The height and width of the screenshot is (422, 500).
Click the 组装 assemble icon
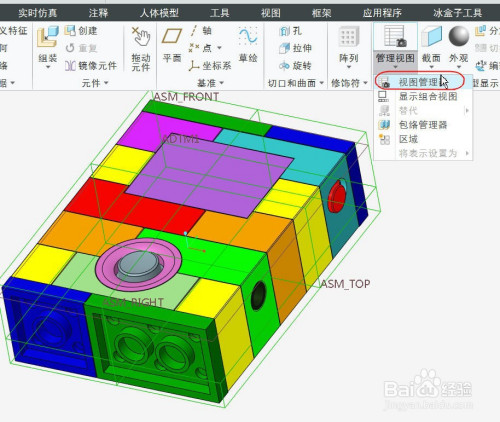pyautogui.click(x=48, y=37)
